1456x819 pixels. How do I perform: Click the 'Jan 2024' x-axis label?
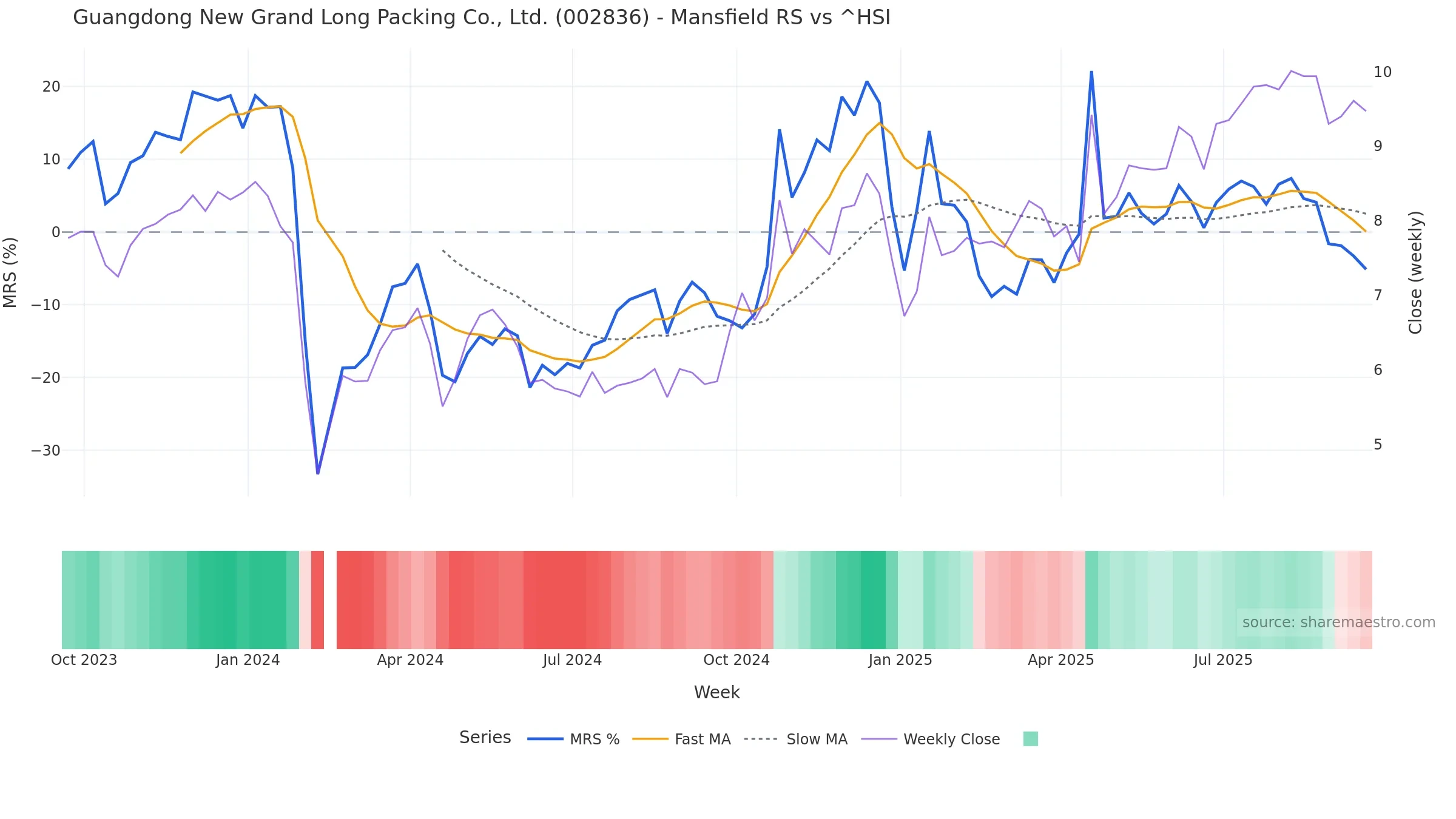(x=248, y=660)
